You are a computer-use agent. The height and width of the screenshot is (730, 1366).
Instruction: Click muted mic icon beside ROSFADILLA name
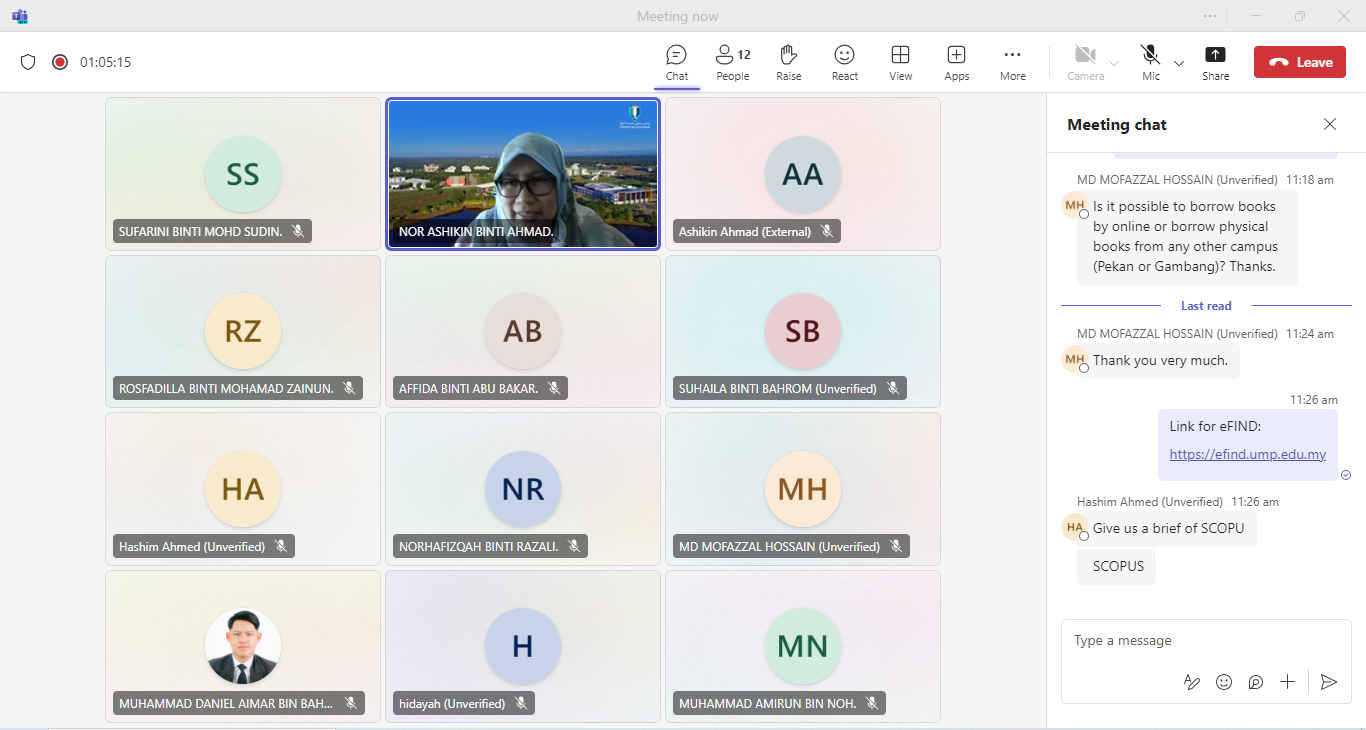point(349,388)
